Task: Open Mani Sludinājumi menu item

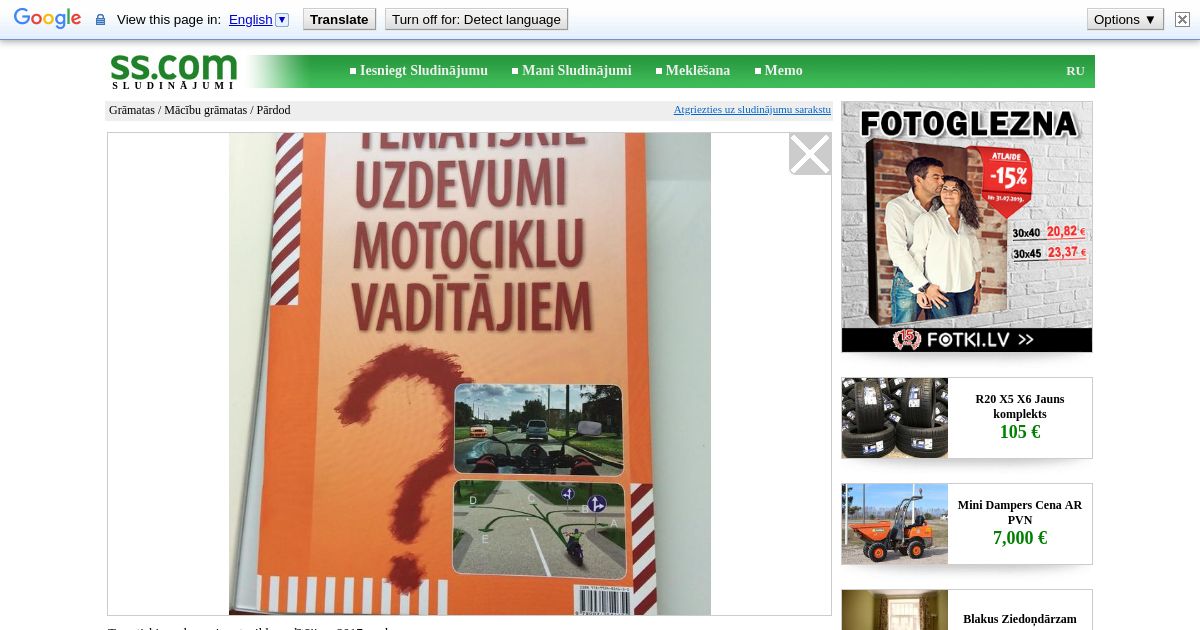Action: [576, 71]
